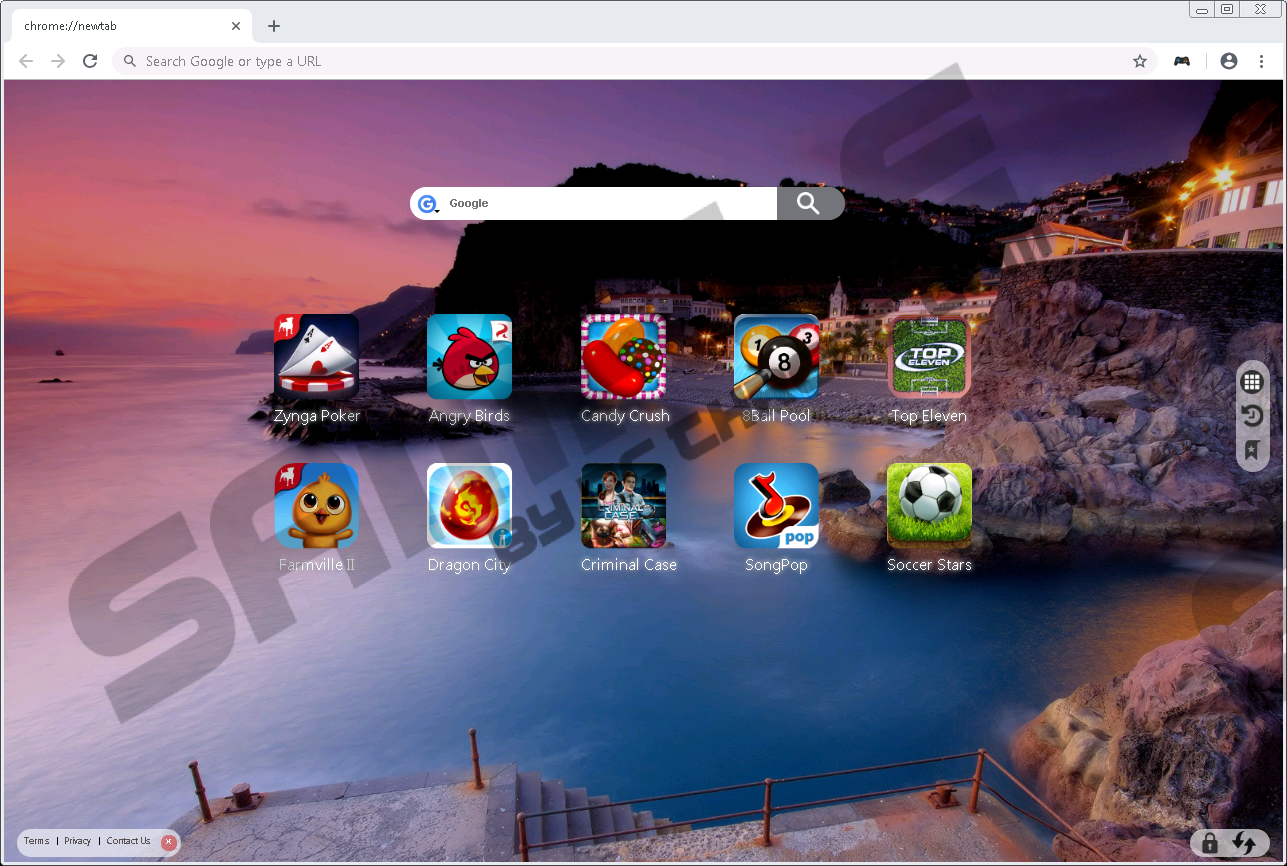Click the lock icon at bottom right
This screenshot has height=866, width=1287.
point(1210,843)
